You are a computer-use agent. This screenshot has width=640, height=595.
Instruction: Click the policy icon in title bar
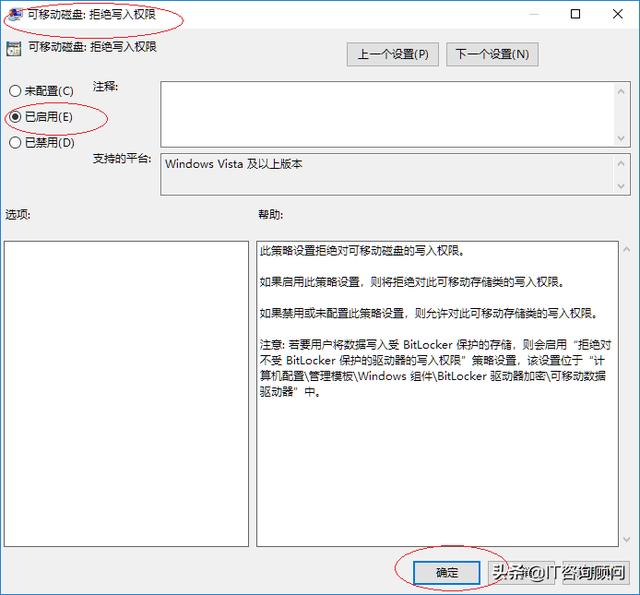pos(15,14)
